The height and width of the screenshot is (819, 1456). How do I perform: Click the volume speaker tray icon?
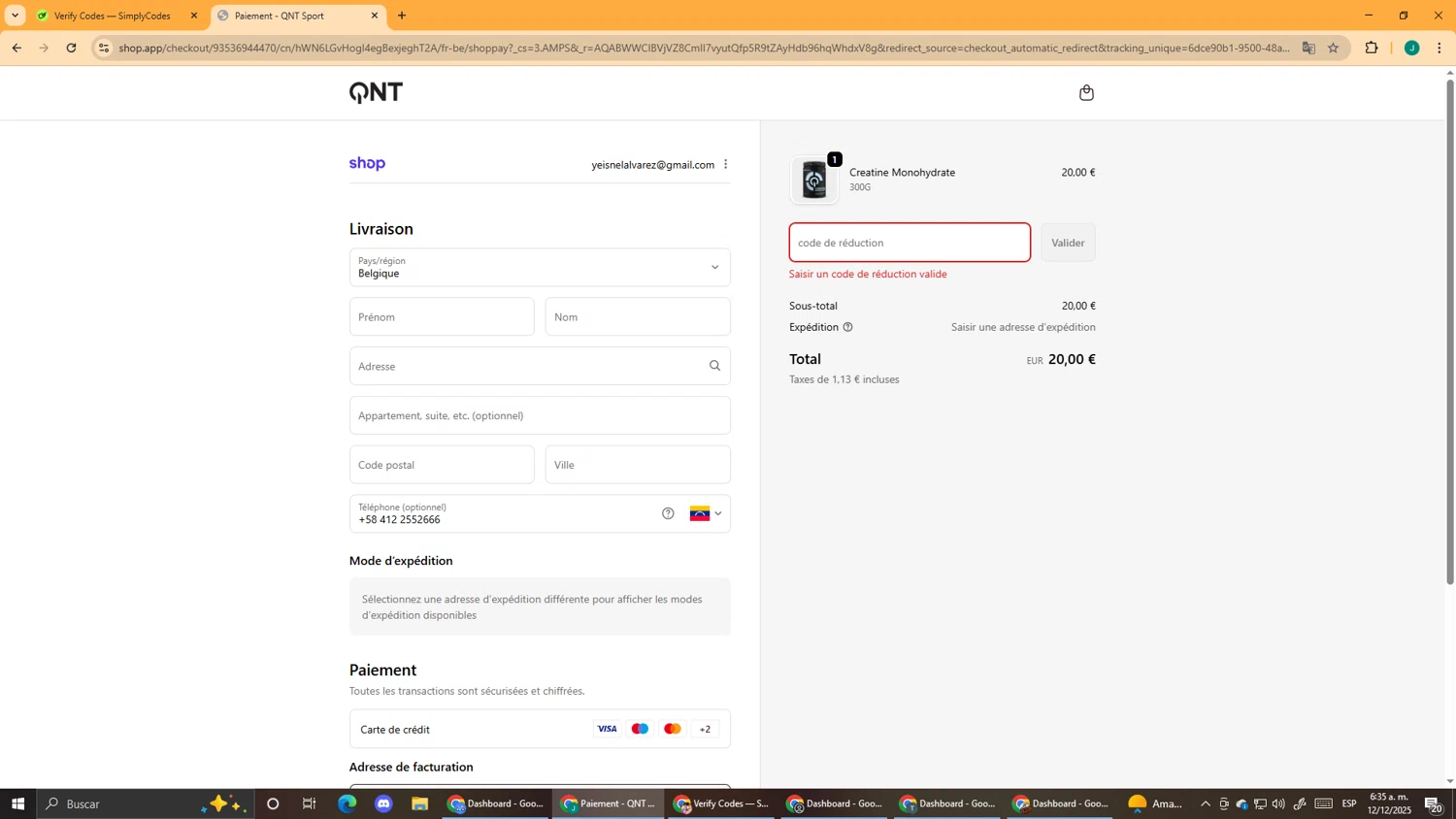point(1278,803)
